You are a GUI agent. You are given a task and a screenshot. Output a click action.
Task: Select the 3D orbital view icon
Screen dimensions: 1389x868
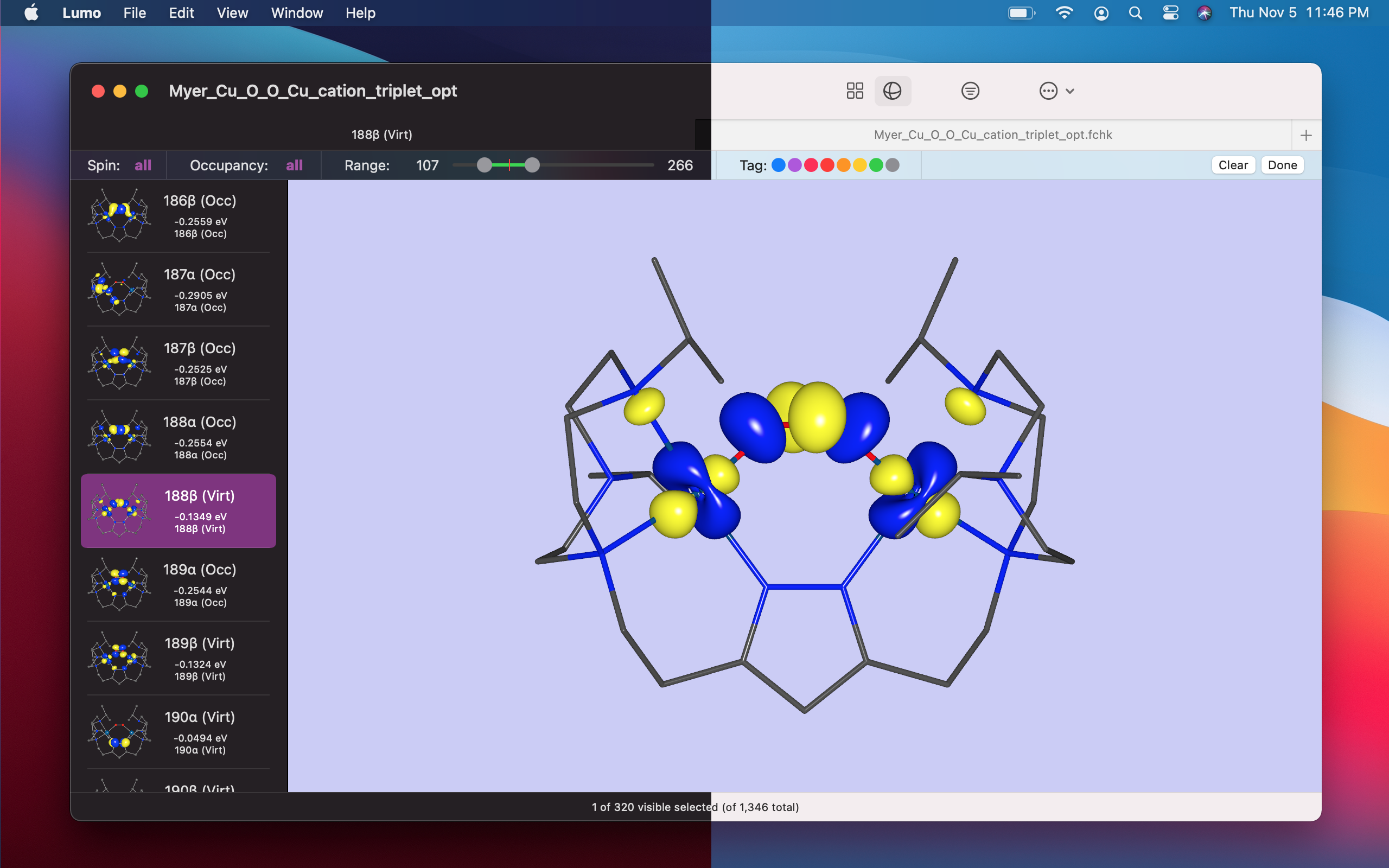click(x=892, y=91)
